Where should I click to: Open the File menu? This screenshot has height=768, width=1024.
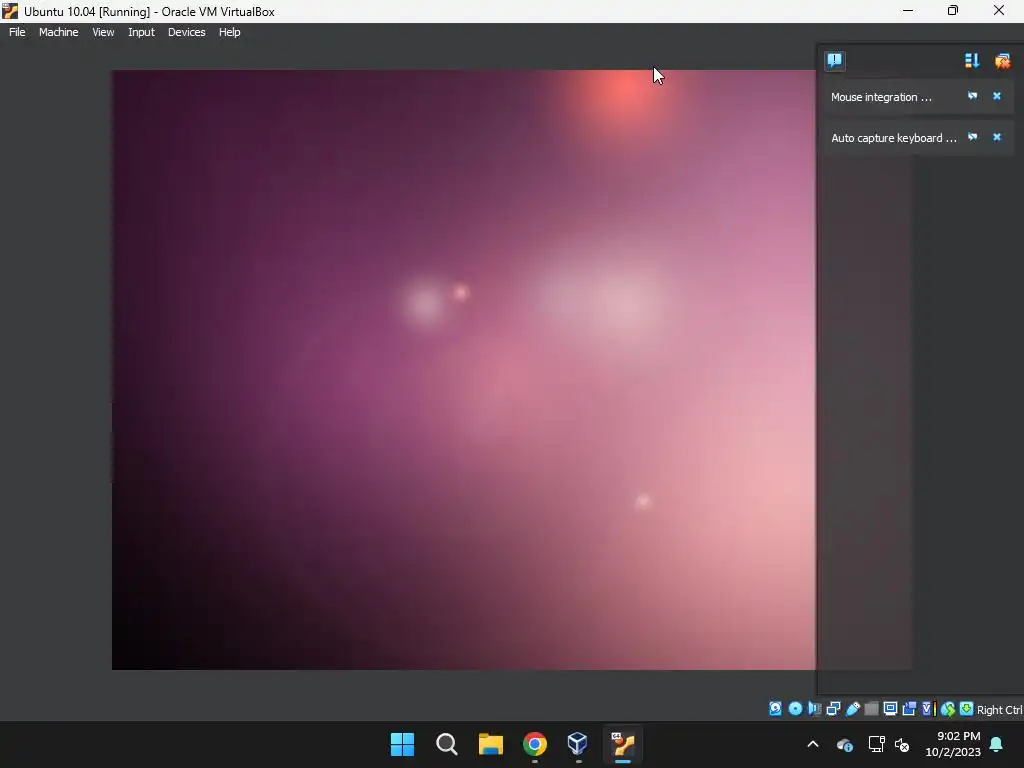tap(17, 32)
